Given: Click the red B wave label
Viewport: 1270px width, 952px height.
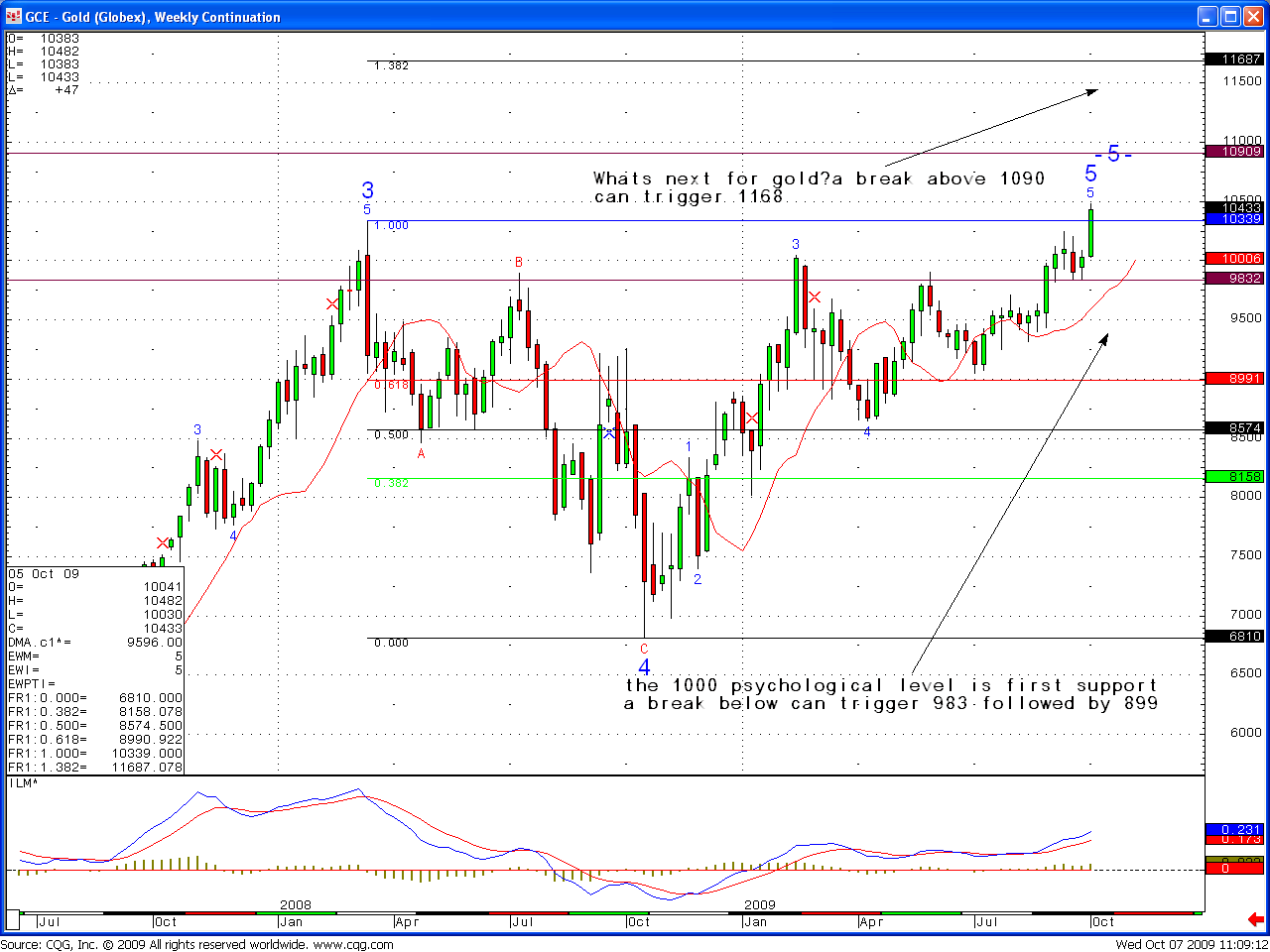Looking at the screenshot, I should click(518, 263).
